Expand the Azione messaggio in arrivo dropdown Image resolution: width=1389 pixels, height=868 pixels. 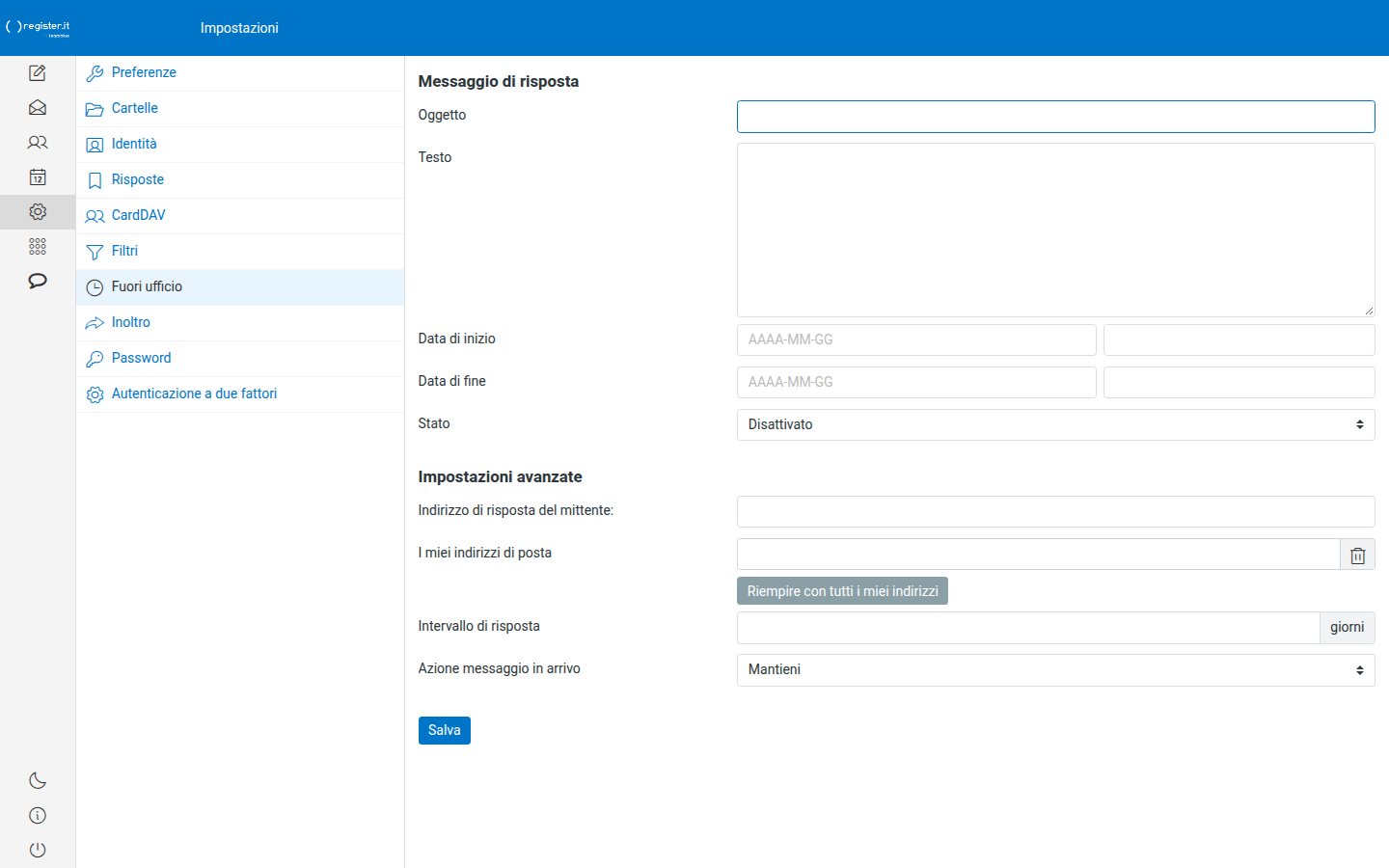click(1056, 670)
